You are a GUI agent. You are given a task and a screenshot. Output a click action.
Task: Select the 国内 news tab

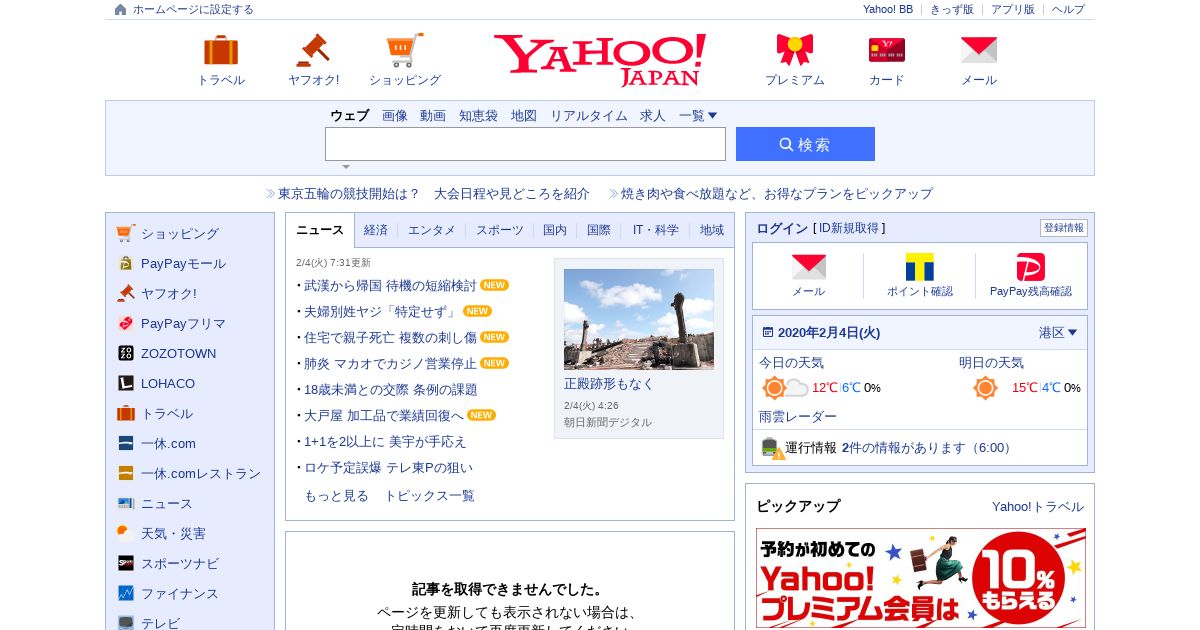(x=555, y=230)
